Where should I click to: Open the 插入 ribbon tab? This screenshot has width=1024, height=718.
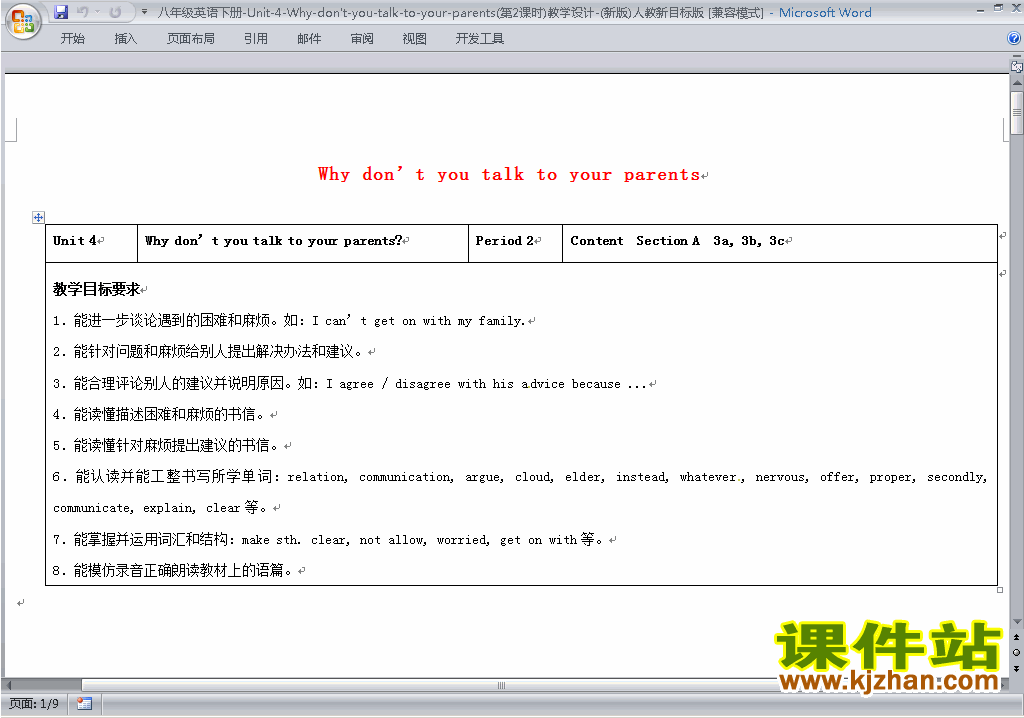coord(125,39)
